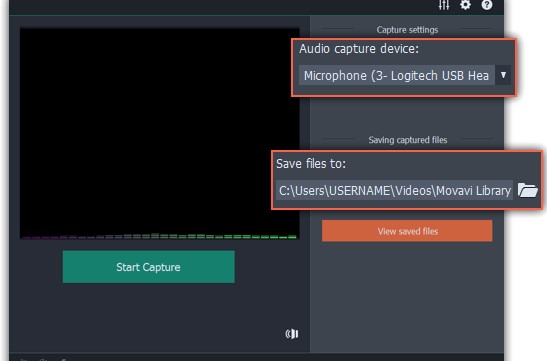The height and width of the screenshot is (361, 547).
Task: Click the folder icon to browse save location
Action: click(x=527, y=190)
